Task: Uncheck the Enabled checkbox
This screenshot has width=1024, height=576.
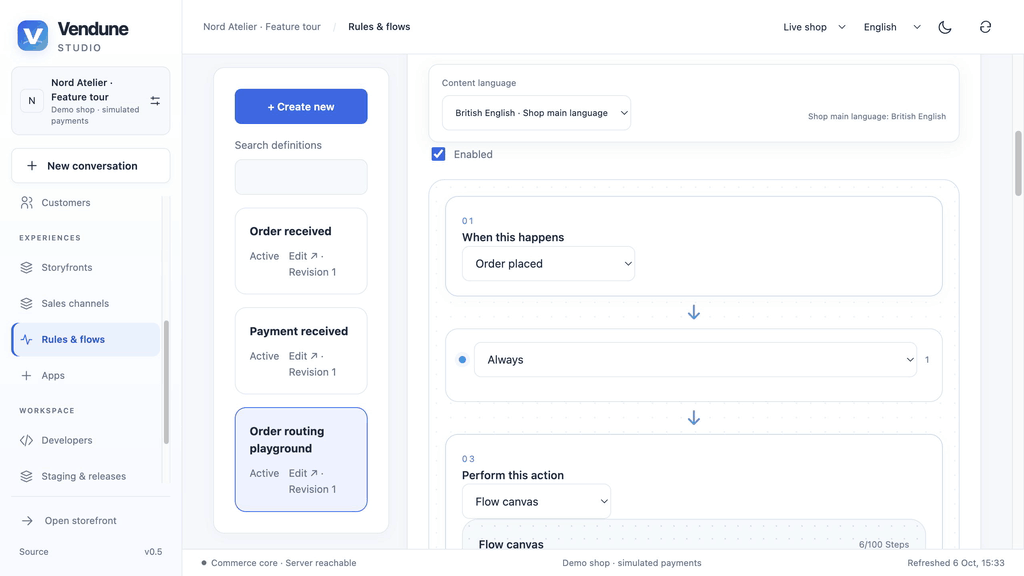Action: point(438,154)
